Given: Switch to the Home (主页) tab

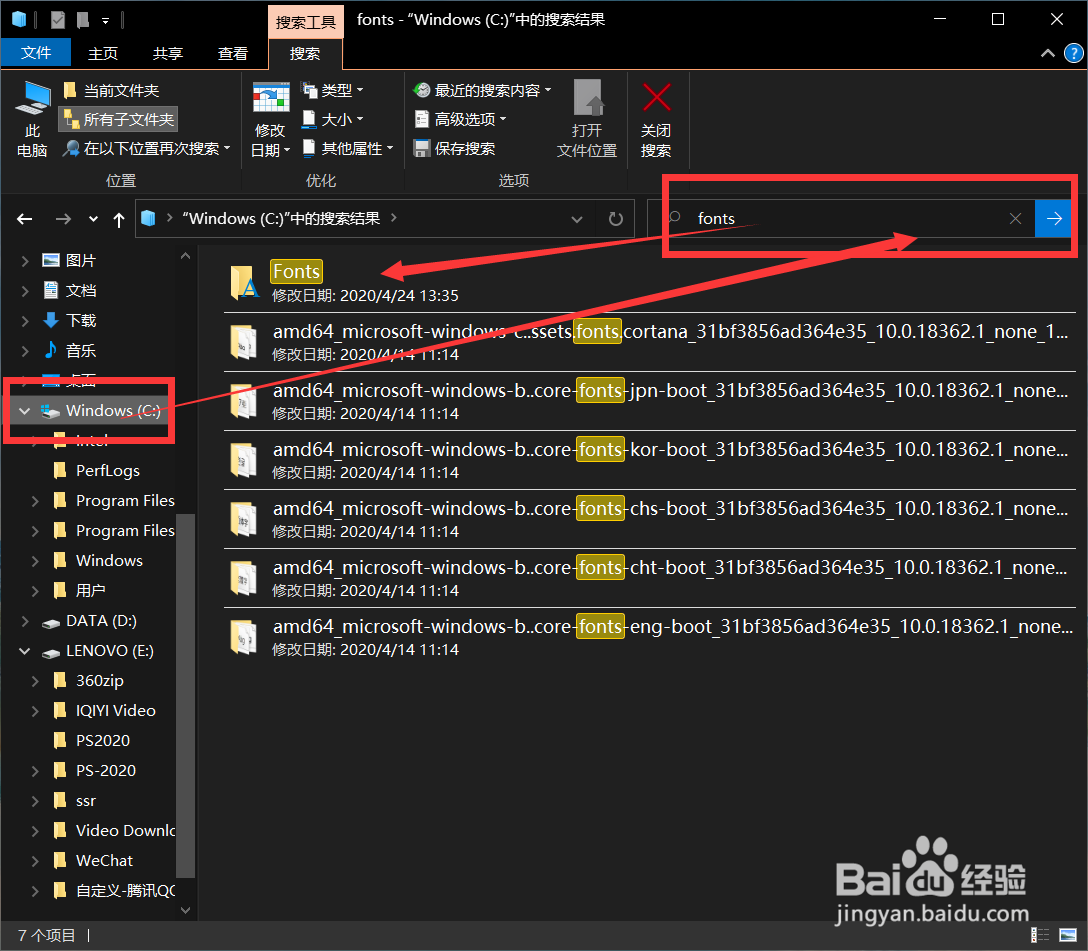Looking at the screenshot, I should [103, 53].
